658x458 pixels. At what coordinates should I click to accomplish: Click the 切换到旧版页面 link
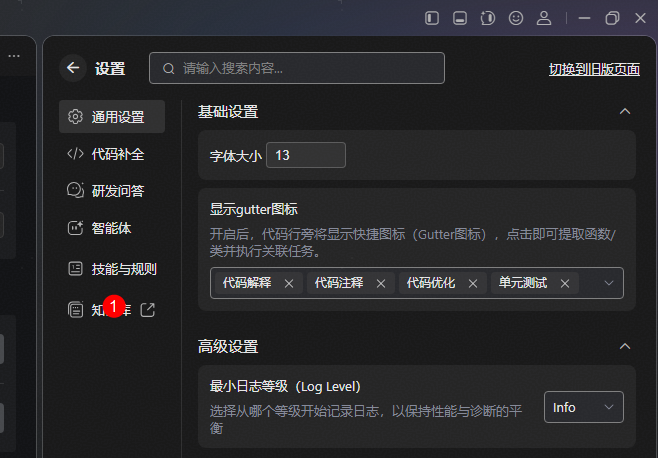594,69
